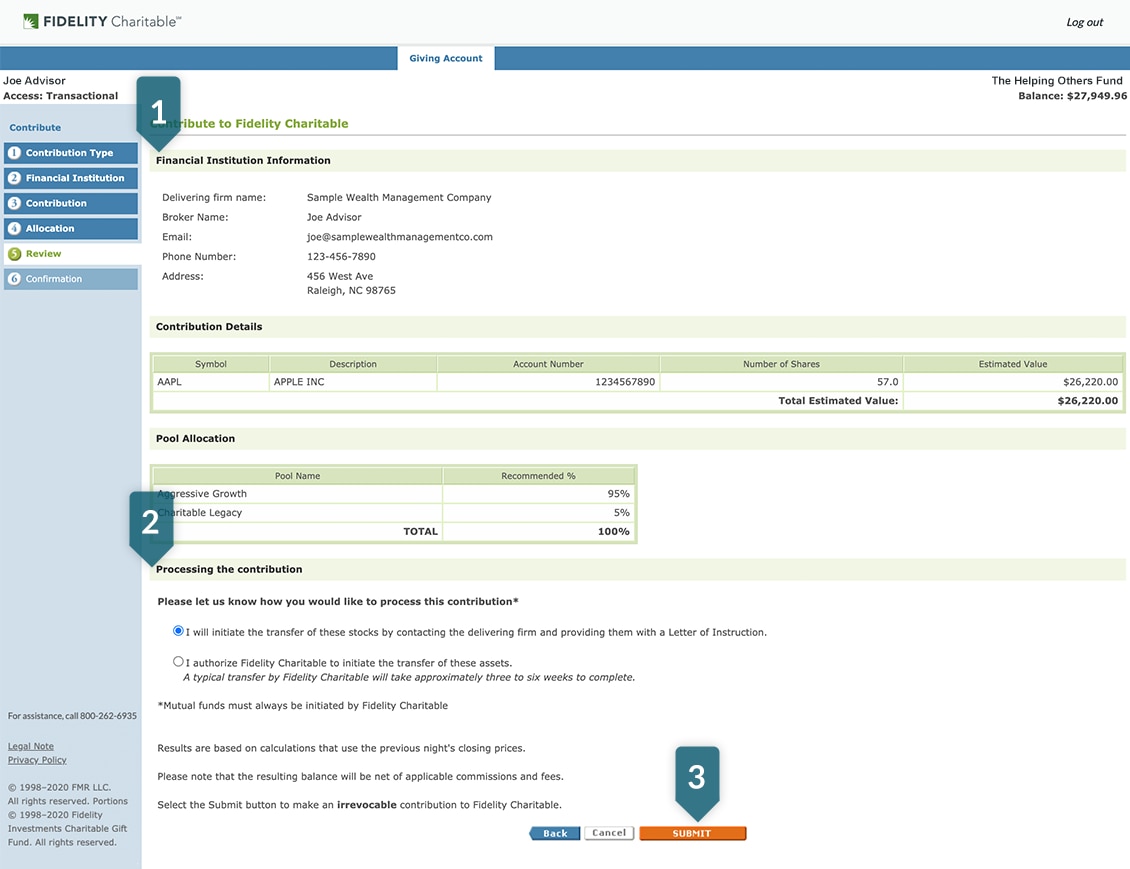The height and width of the screenshot is (869, 1130).
Task: Open the Legal Note link
Action: (x=31, y=746)
